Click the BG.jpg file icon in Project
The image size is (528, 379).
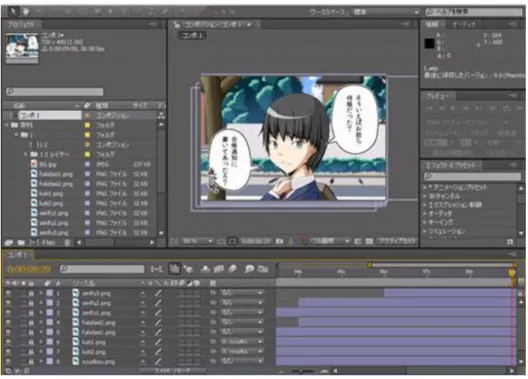(34, 164)
